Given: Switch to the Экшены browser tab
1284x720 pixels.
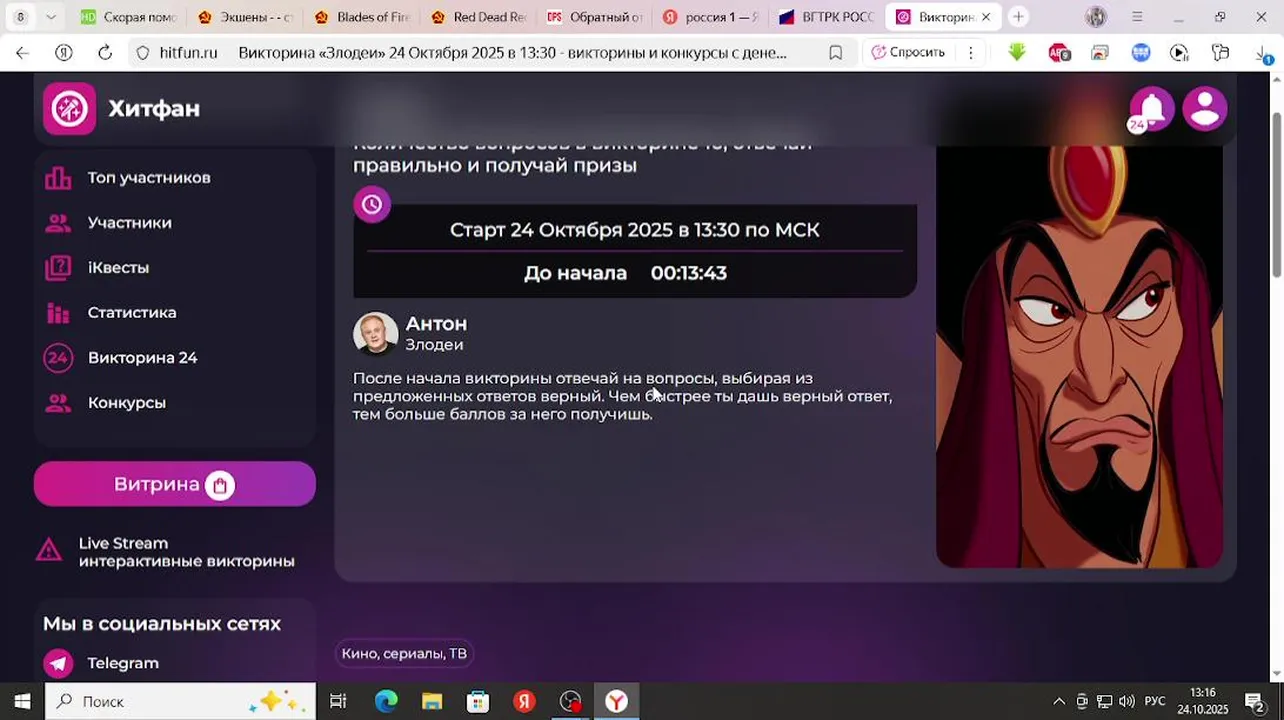Looking at the screenshot, I should tap(246, 17).
